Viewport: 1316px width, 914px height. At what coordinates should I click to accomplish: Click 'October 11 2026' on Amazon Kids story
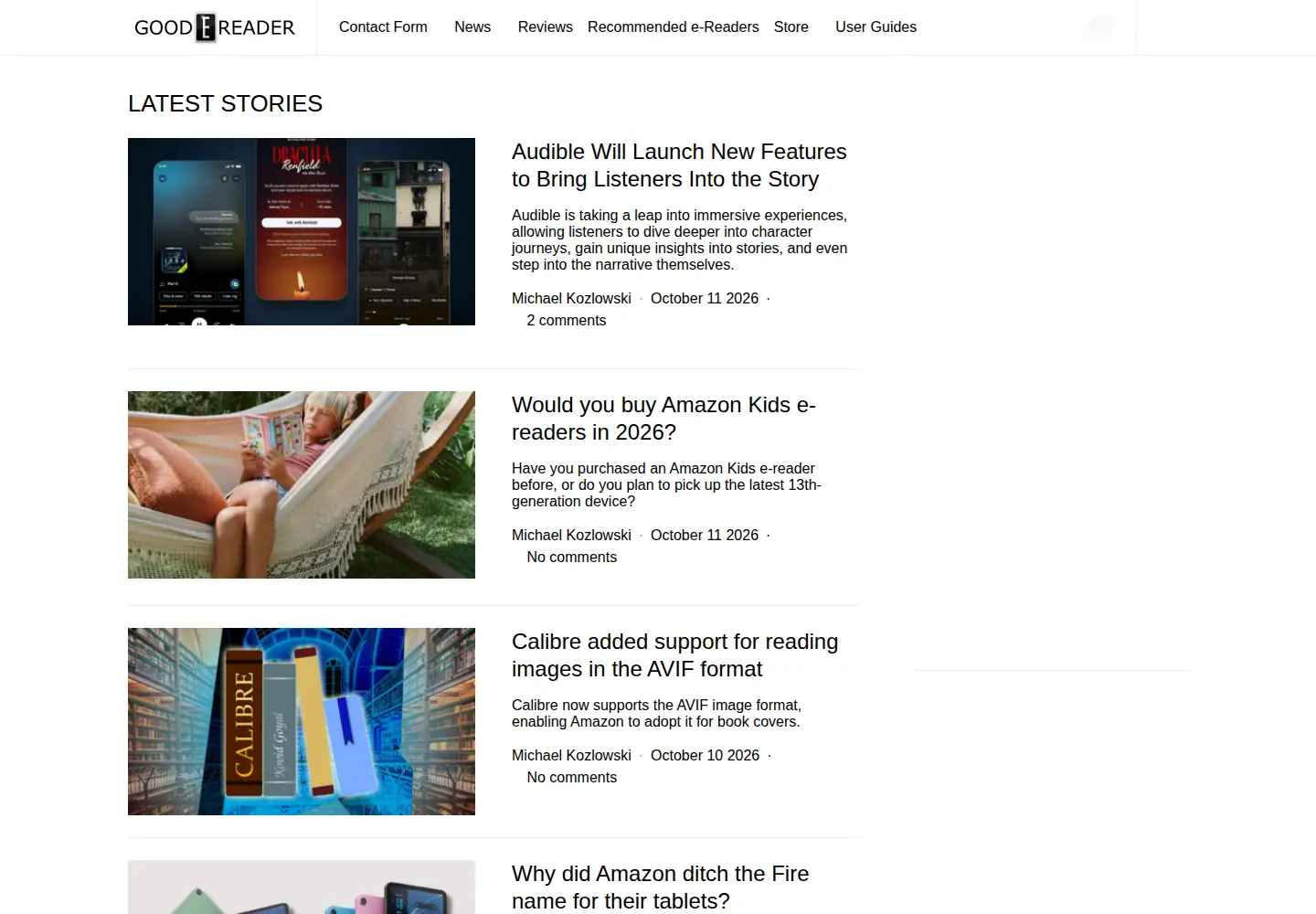(x=705, y=535)
